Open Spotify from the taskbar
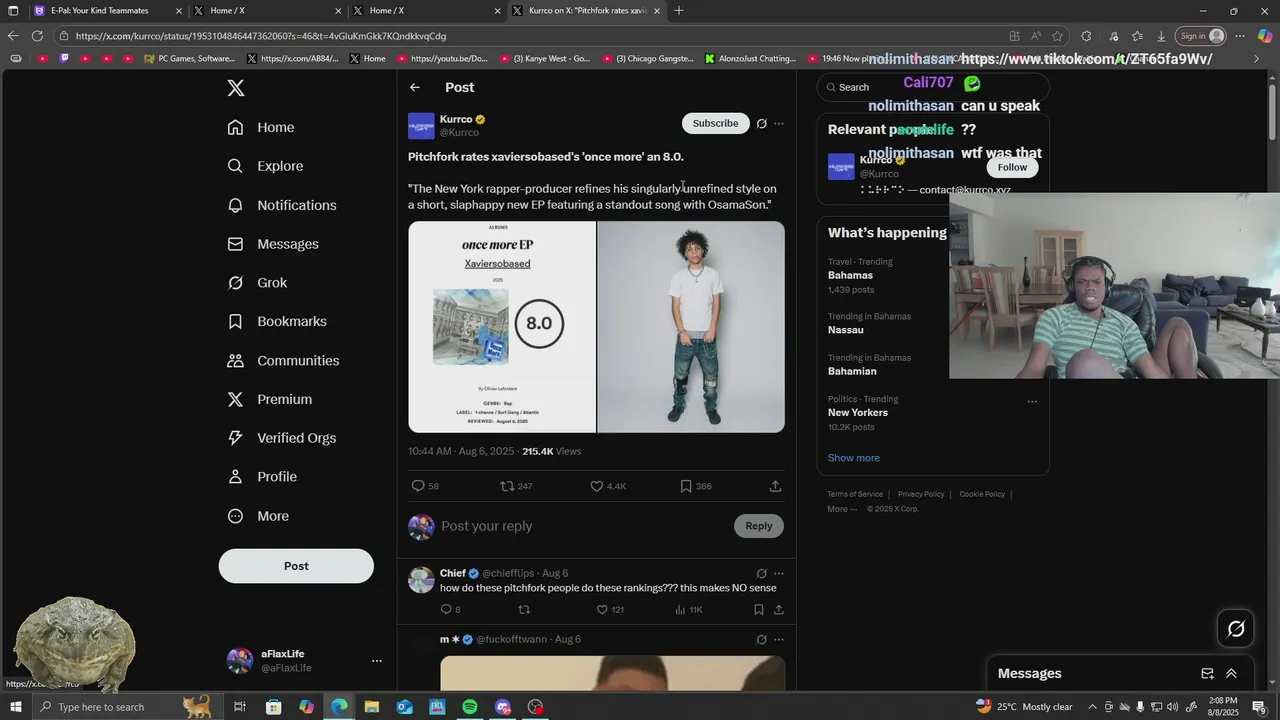 click(x=470, y=707)
